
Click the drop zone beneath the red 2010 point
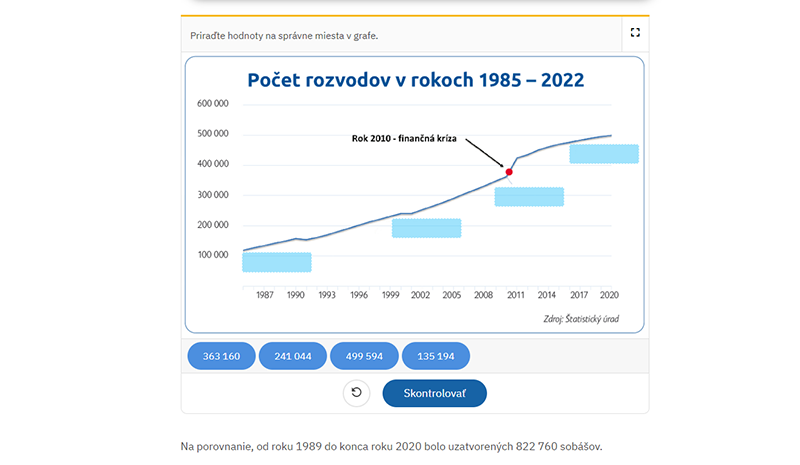tap(529, 197)
